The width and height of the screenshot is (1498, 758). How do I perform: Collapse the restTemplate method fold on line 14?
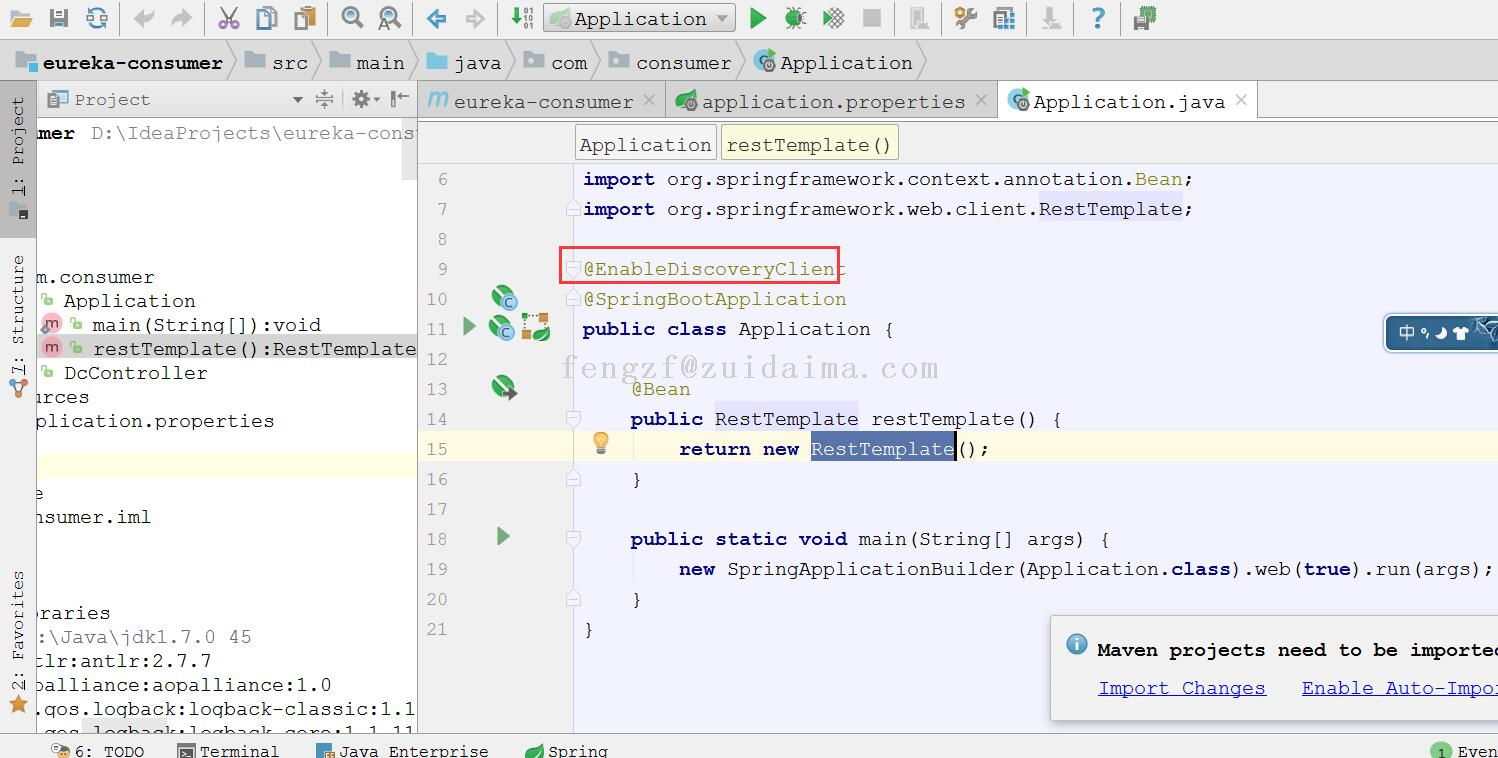[573, 418]
